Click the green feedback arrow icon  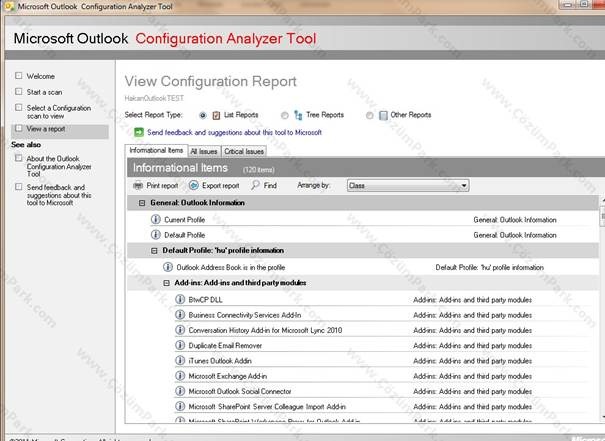(139, 132)
